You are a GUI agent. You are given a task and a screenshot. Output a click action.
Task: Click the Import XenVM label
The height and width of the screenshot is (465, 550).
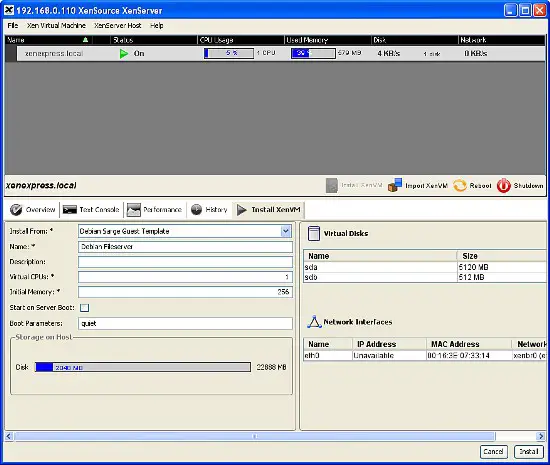pyautogui.click(x=427, y=186)
